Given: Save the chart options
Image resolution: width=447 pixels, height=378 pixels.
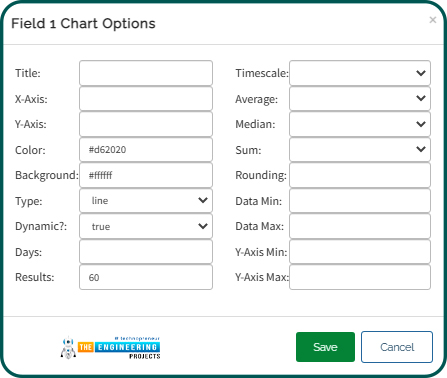Looking at the screenshot, I should (x=325, y=347).
